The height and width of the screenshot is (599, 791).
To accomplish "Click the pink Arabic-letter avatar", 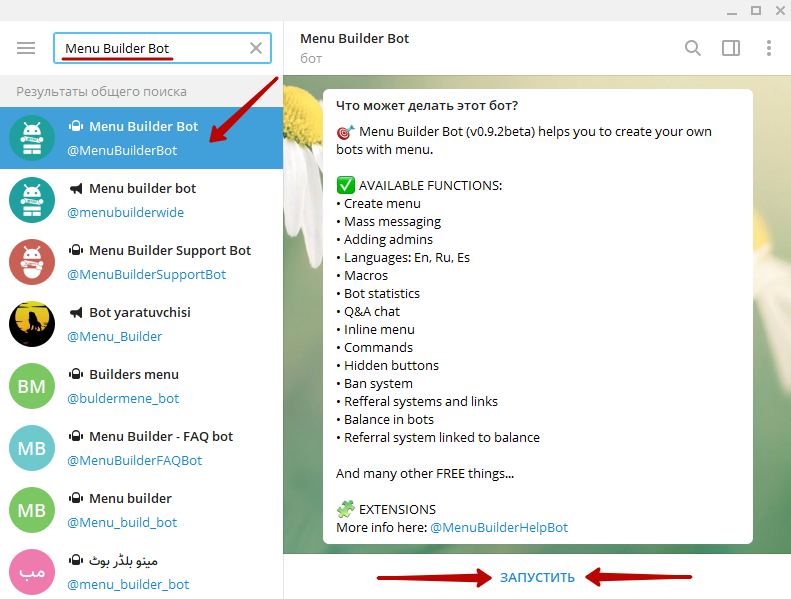I will coord(32,572).
